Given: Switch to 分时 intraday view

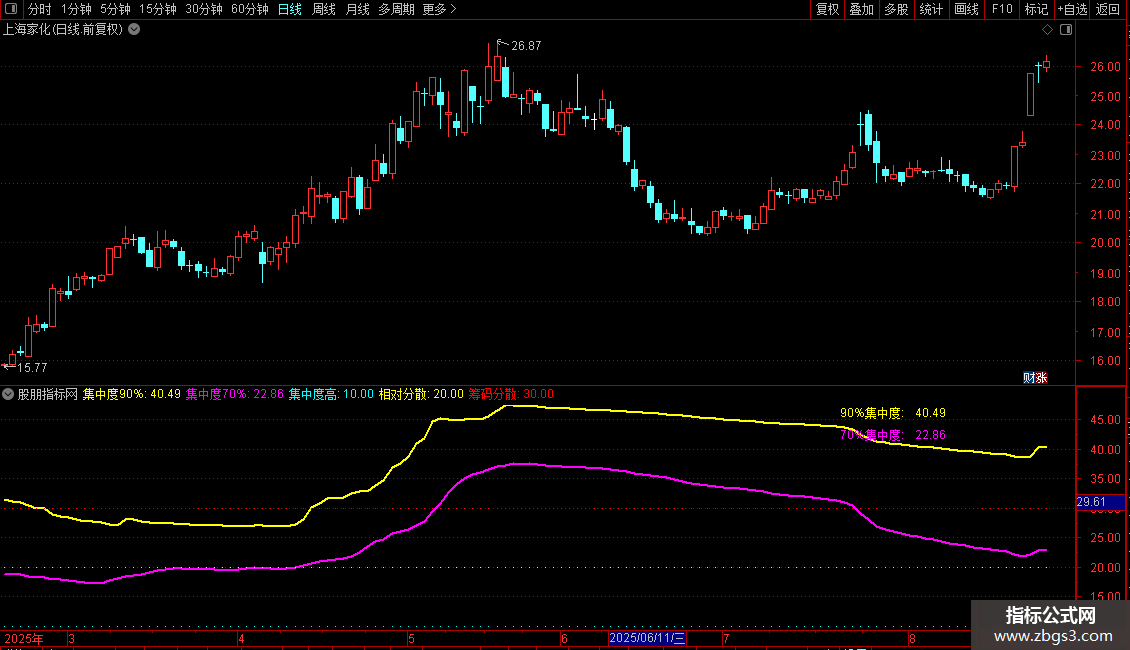Looking at the screenshot, I should tap(40, 9).
